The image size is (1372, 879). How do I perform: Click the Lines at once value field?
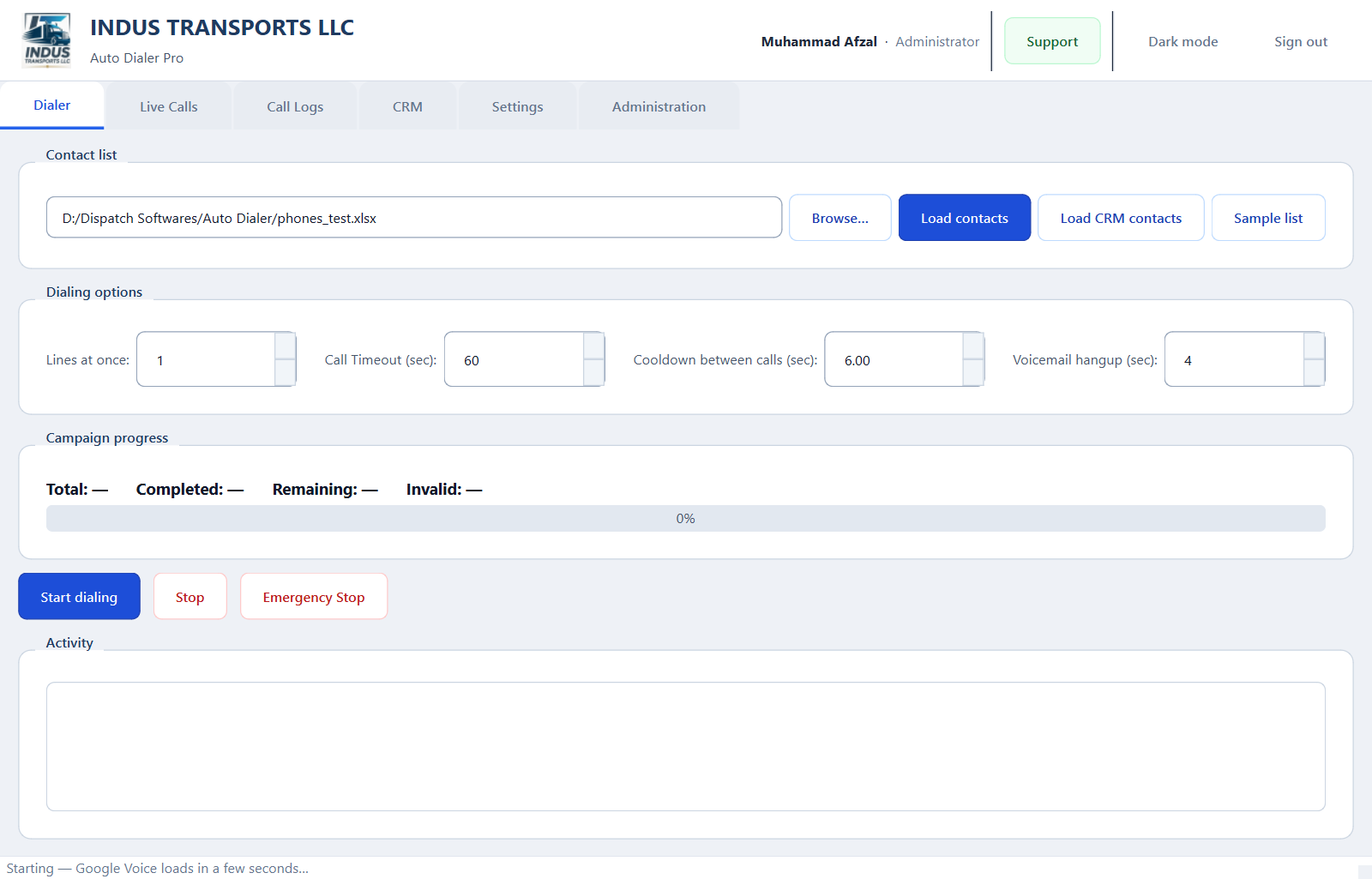(x=206, y=359)
